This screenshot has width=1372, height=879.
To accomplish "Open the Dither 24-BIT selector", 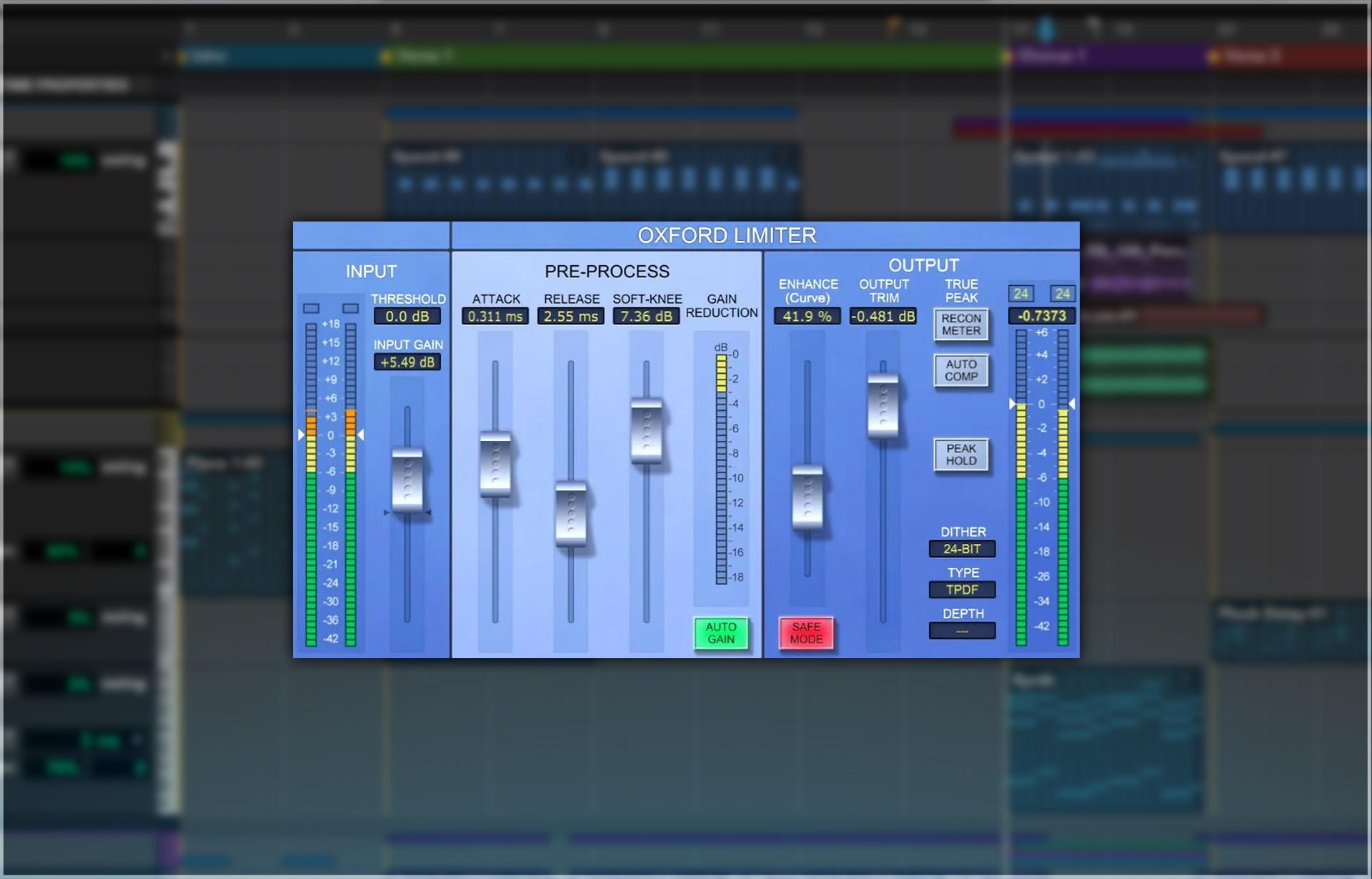I will 962,549.
